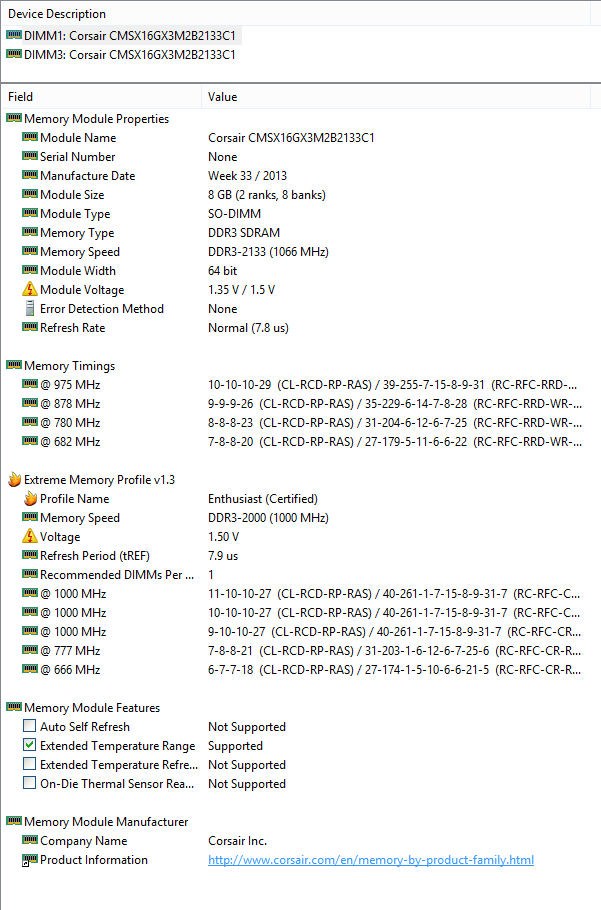Screen dimensions: 601x910
Task: Click the Memory Module Manufacturer group icon
Action: [x=14, y=821]
